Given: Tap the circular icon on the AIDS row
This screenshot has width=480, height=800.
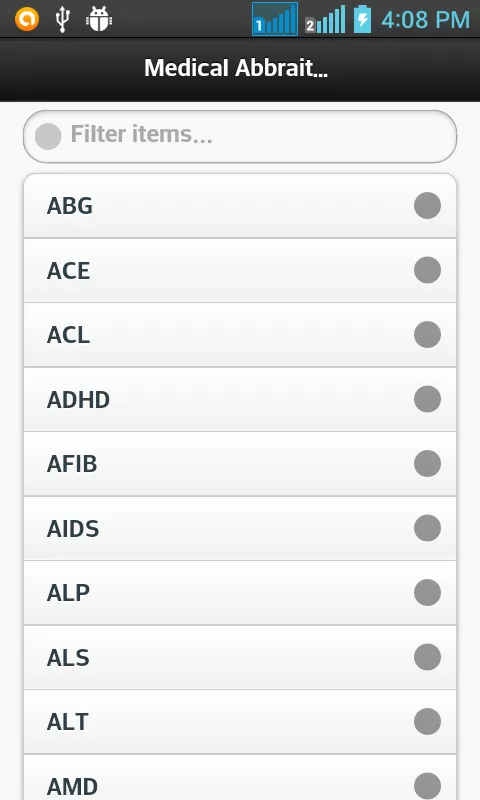Looking at the screenshot, I should click(427, 528).
